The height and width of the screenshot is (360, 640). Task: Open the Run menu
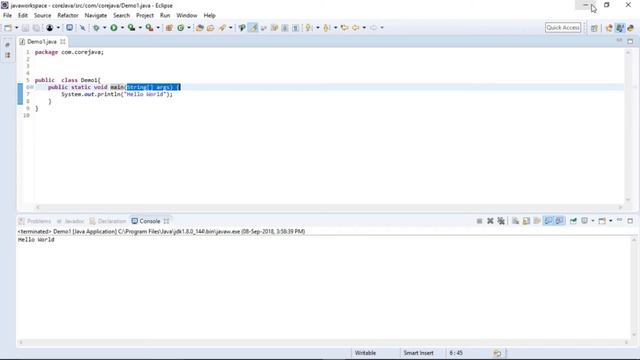pos(165,16)
